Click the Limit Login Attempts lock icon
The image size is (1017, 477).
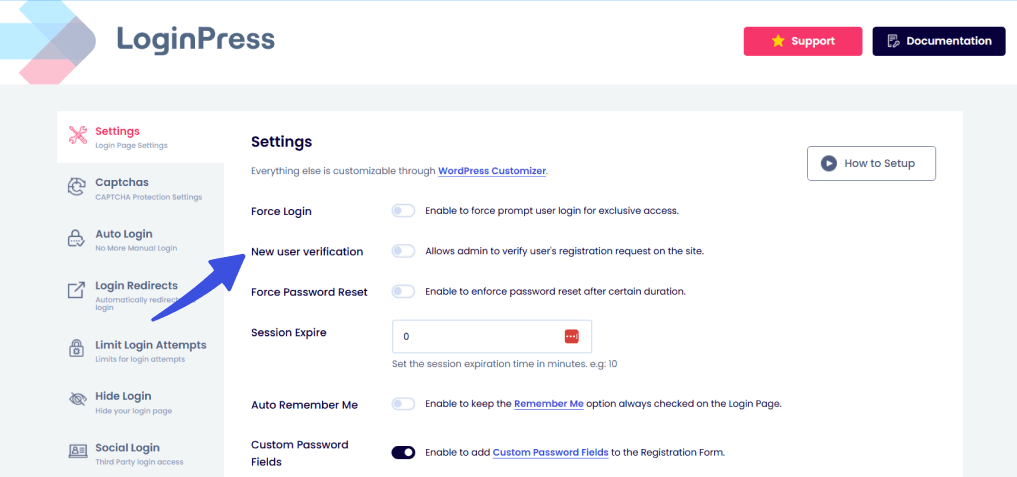77,348
